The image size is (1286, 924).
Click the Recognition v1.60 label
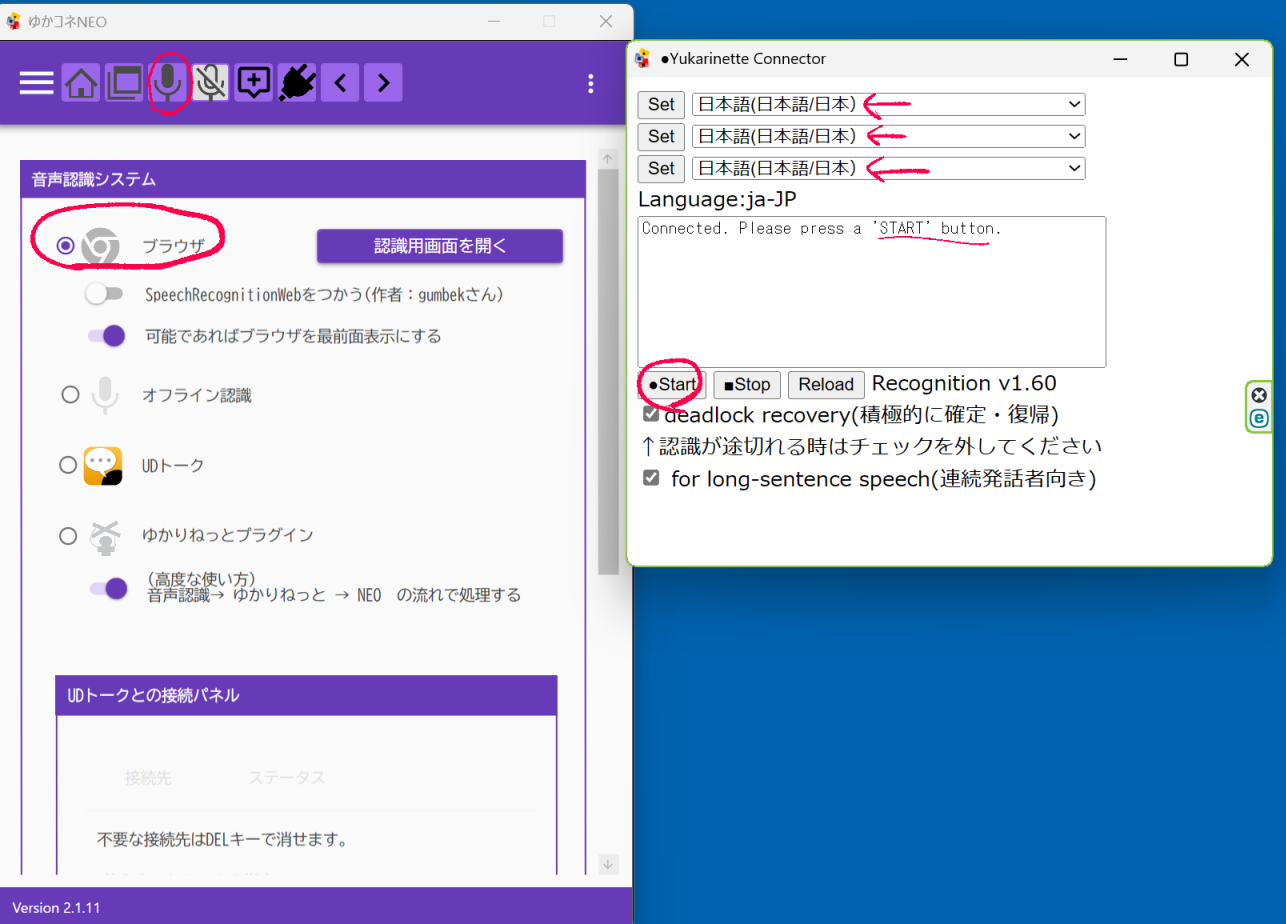click(x=964, y=383)
